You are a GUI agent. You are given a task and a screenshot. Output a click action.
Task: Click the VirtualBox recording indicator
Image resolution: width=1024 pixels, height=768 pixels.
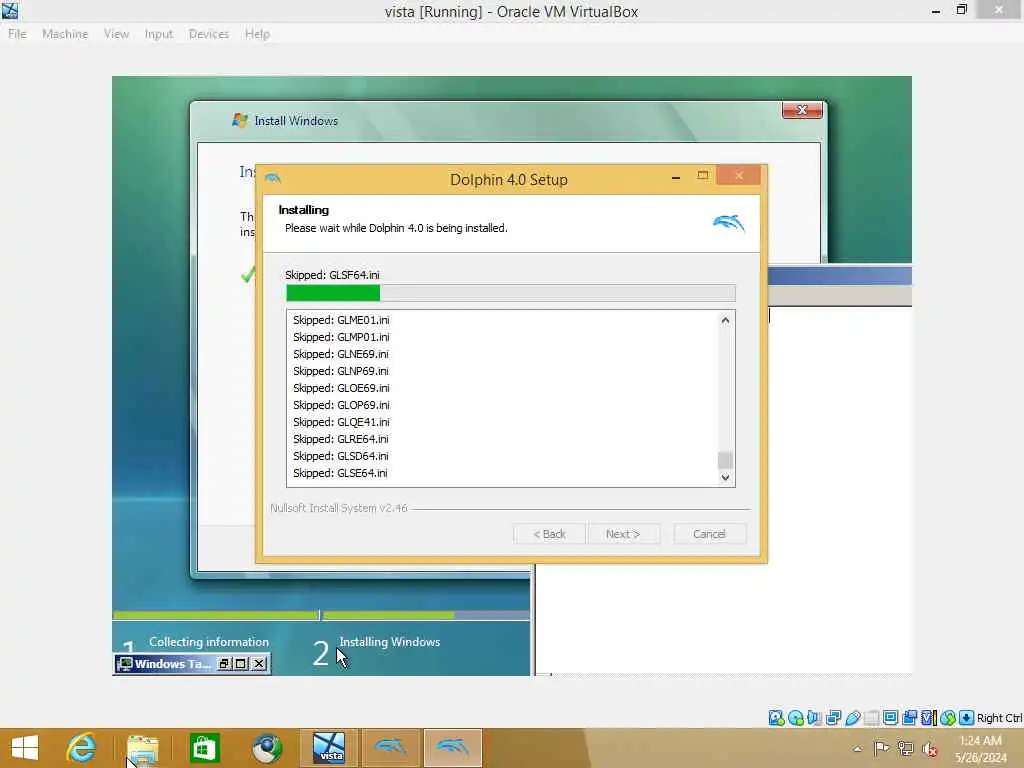pos(909,718)
